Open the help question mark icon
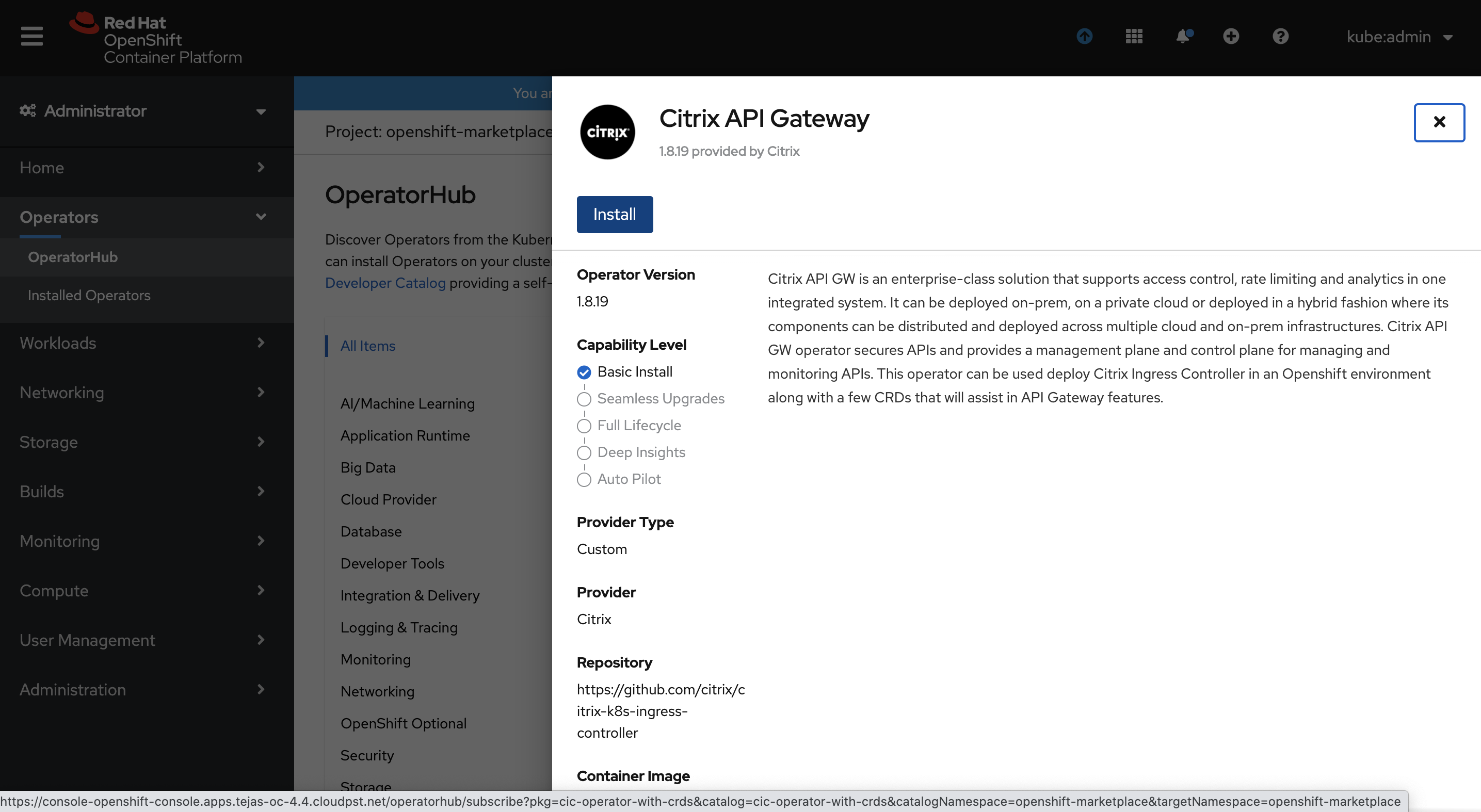1481x812 pixels. (1280, 36)
